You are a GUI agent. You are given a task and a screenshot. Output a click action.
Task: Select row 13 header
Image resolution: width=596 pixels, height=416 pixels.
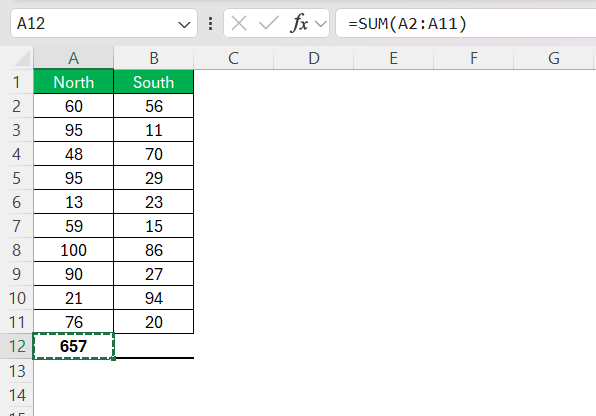(x=16, y=371)
